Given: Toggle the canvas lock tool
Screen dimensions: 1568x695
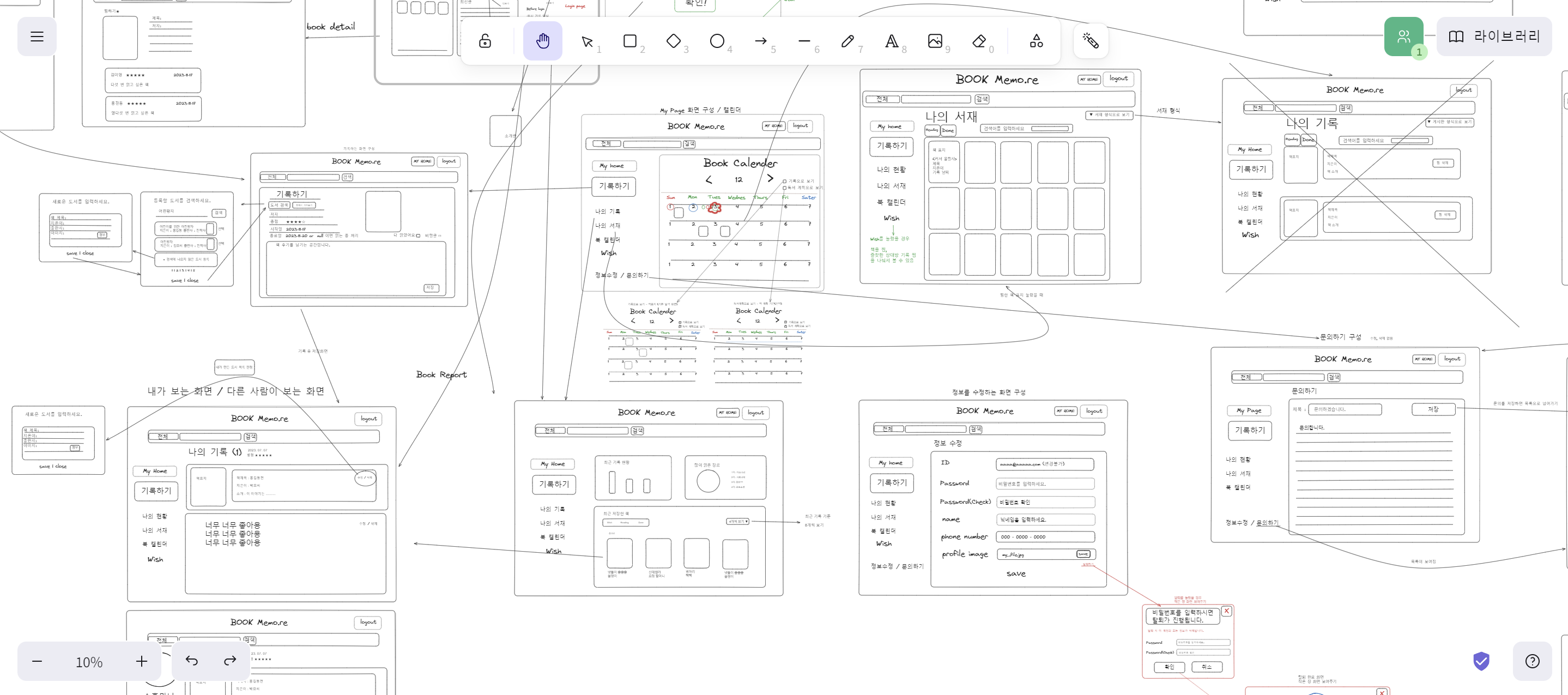Looking at the screenshot, I should 485,41.
